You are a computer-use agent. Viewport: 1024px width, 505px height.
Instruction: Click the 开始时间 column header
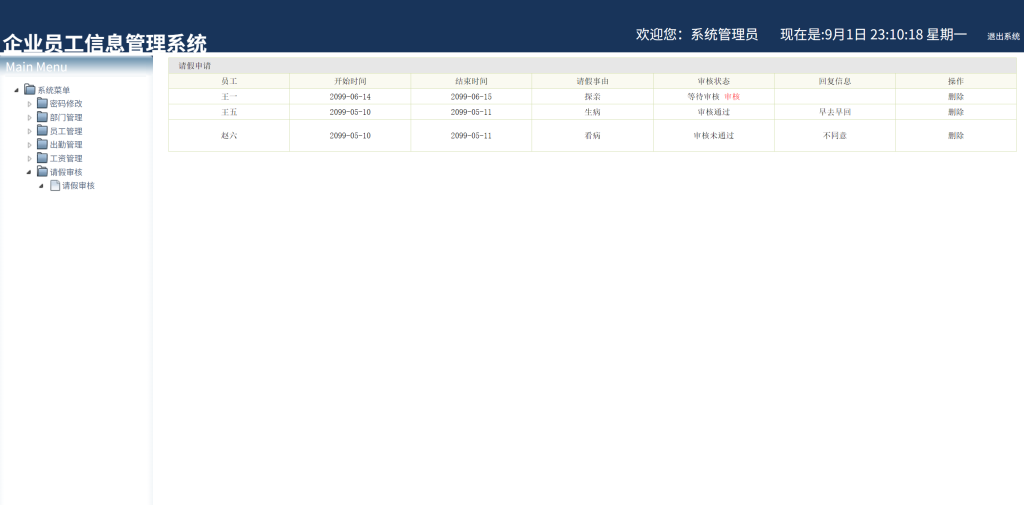click(x=350, y=81)
